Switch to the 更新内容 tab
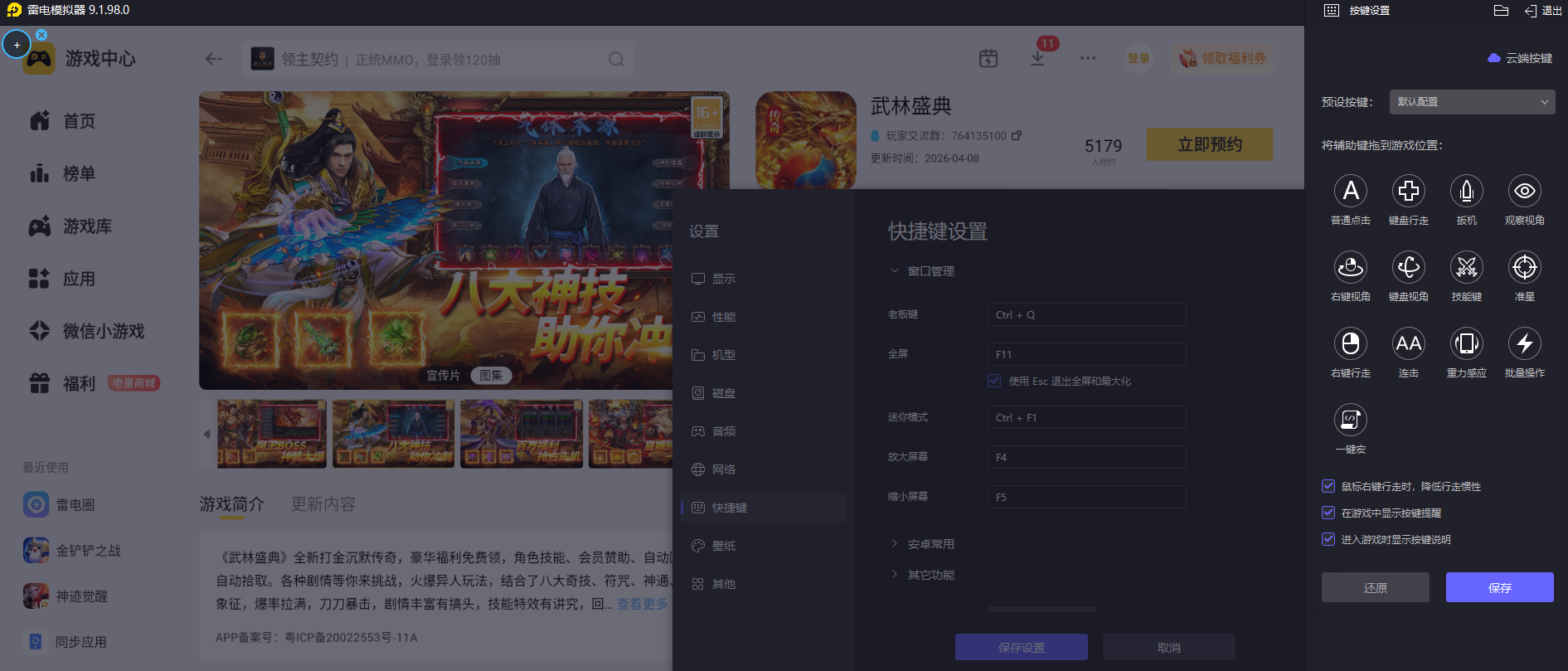 pos(323,504)
